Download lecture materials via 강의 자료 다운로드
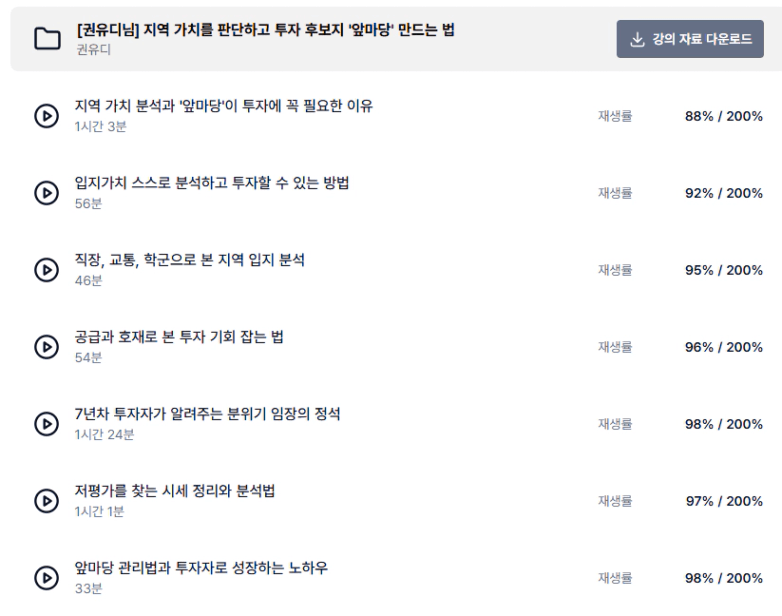The image size is (782, 616). click(690, 39)
